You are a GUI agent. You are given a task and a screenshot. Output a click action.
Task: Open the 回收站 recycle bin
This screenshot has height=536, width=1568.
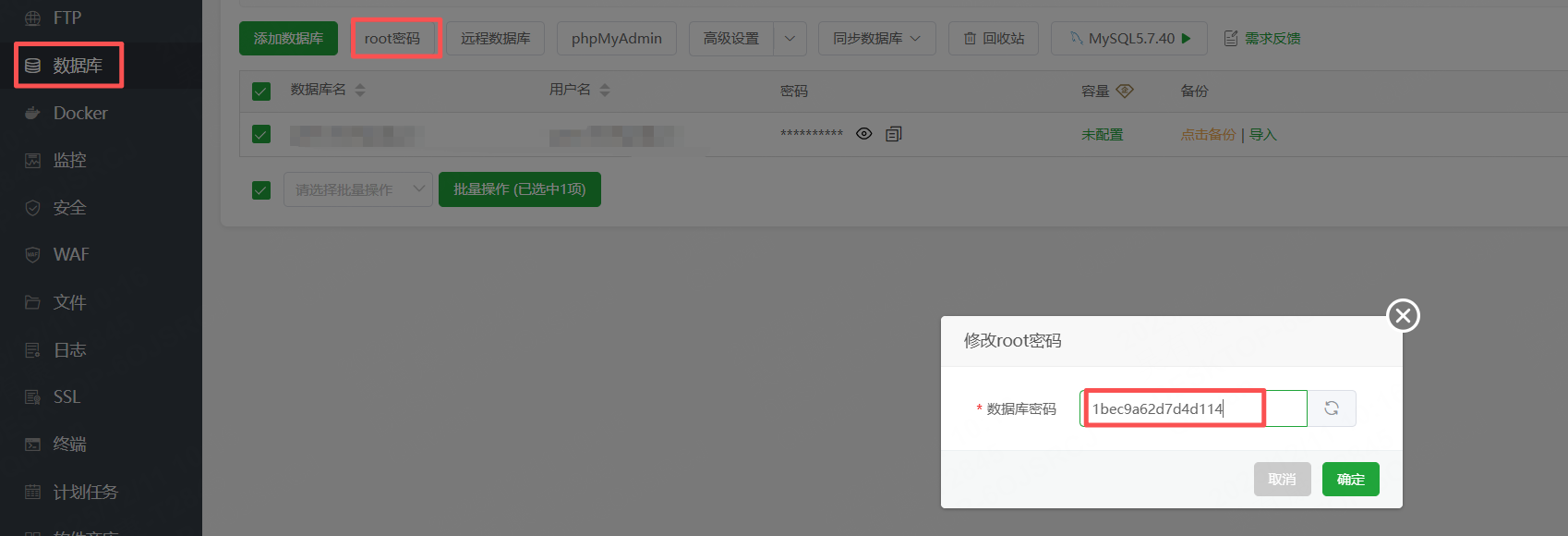click(994, 38)
